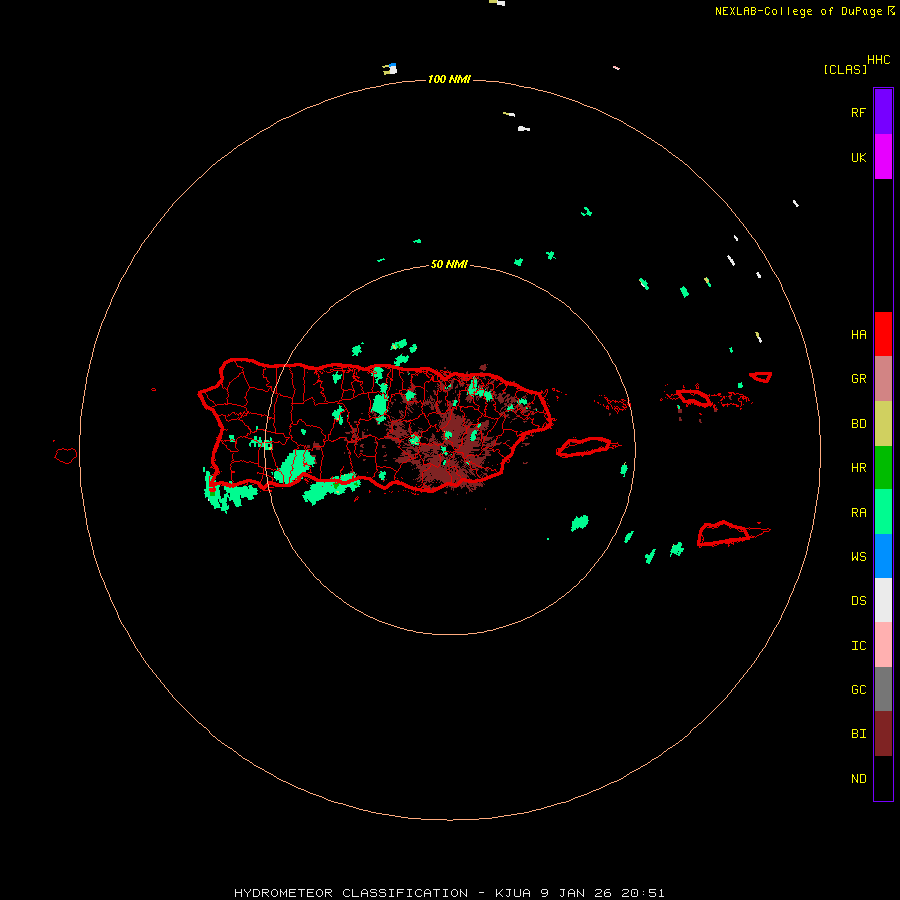Click the RA light green legend swatch
The image size is (900, 900).
(883, 512)
